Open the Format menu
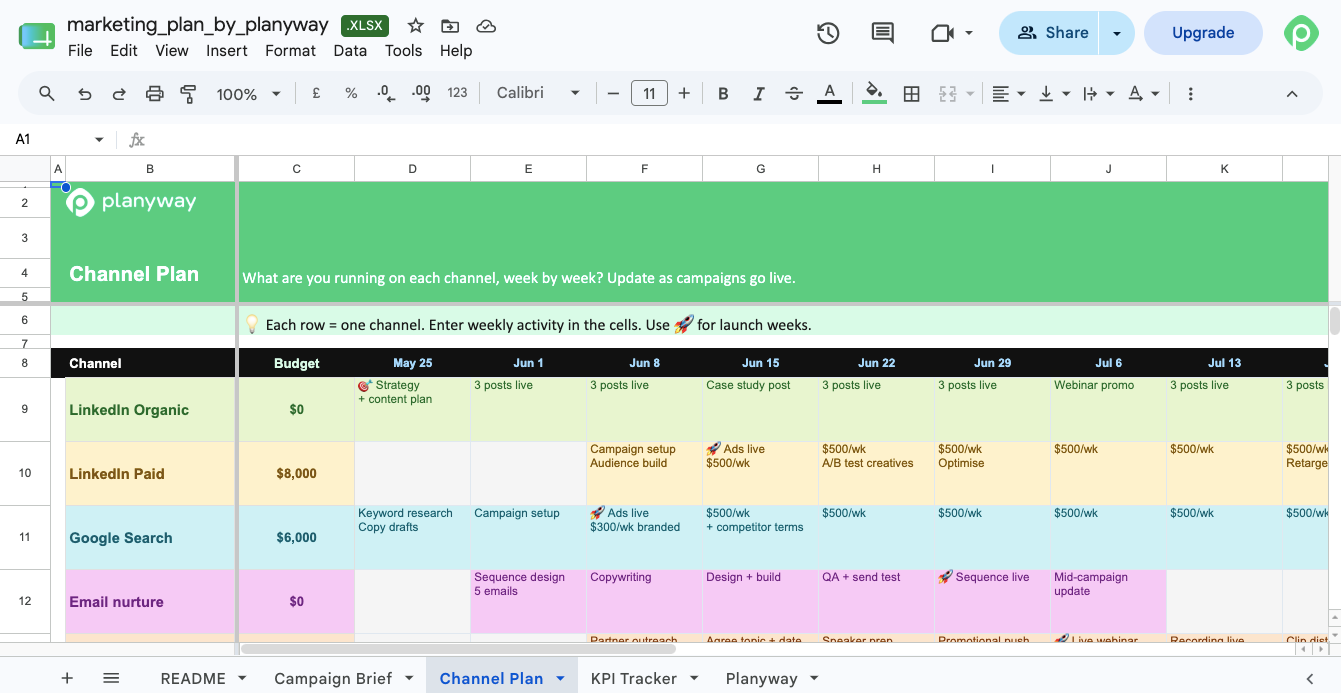 pos(290,50)
